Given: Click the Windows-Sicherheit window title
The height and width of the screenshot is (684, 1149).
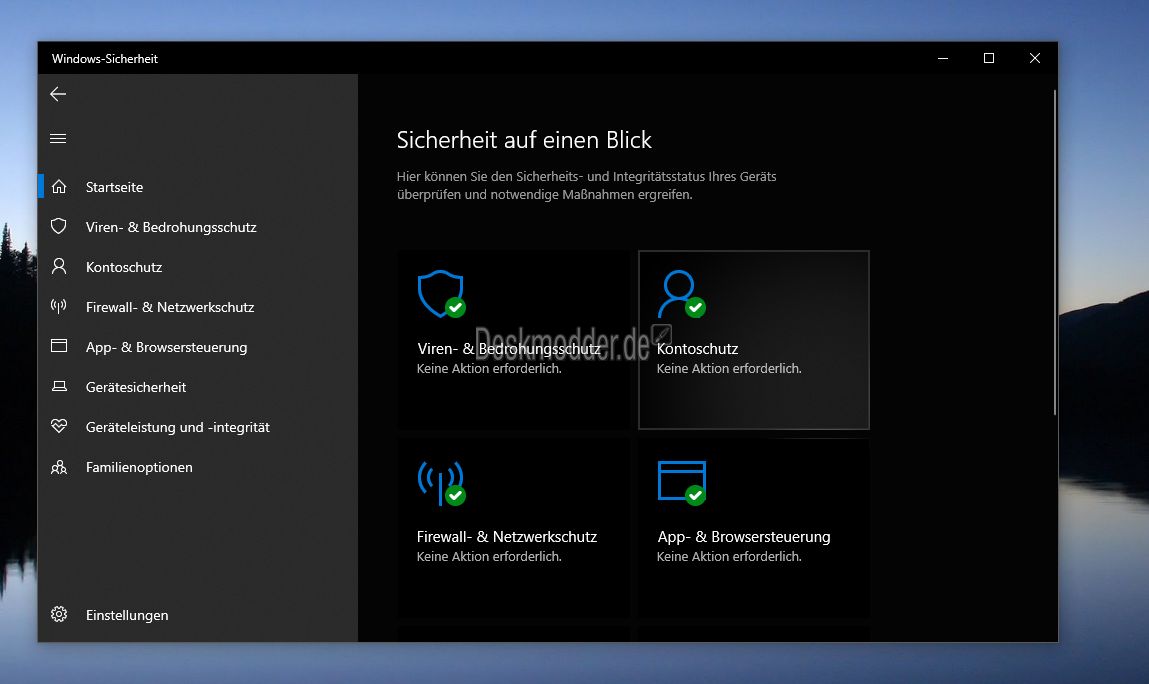Looking at the screenshot, I should pos(105,59).
